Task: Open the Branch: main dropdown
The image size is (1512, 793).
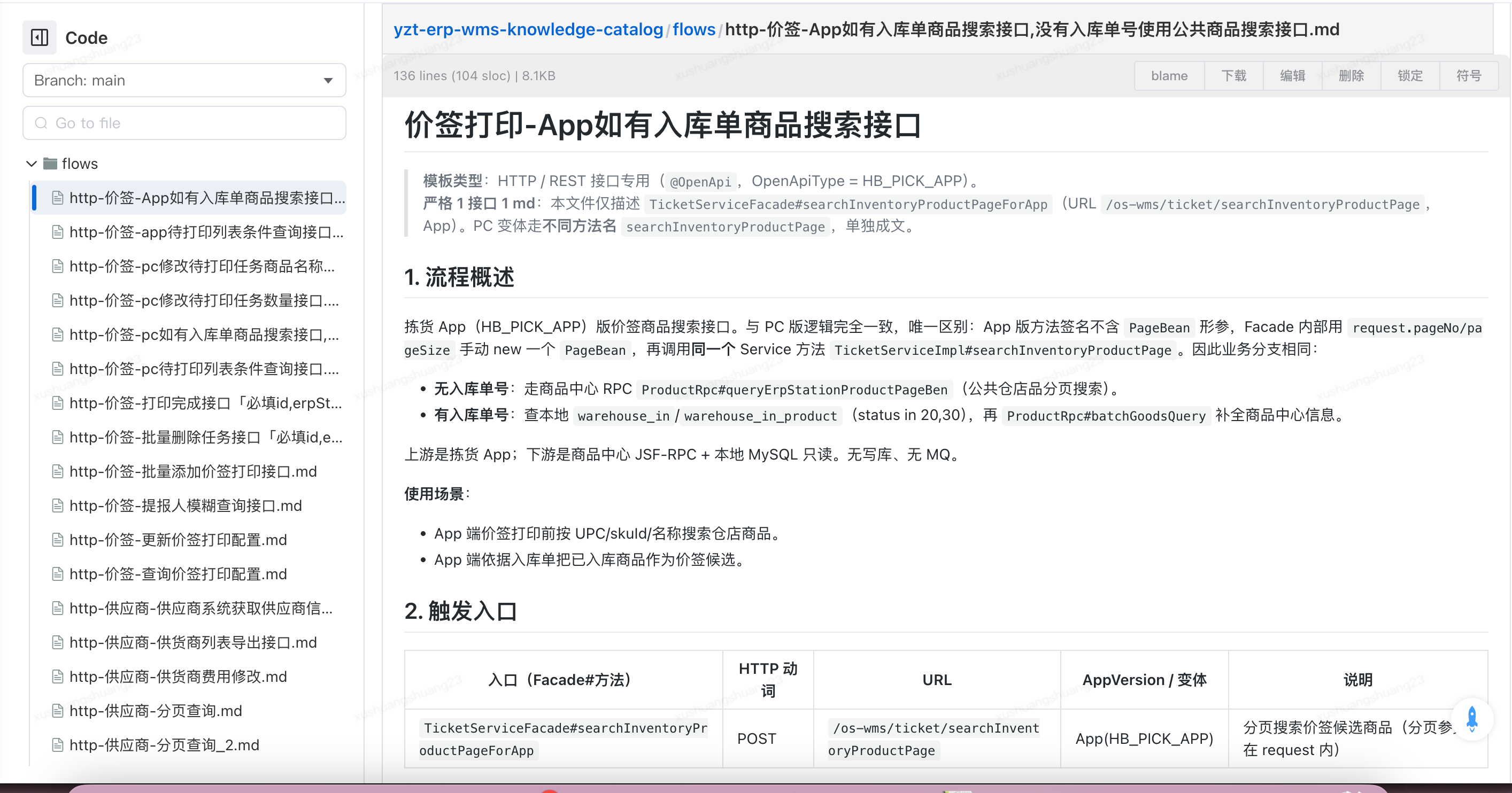Action: (184, 80)
